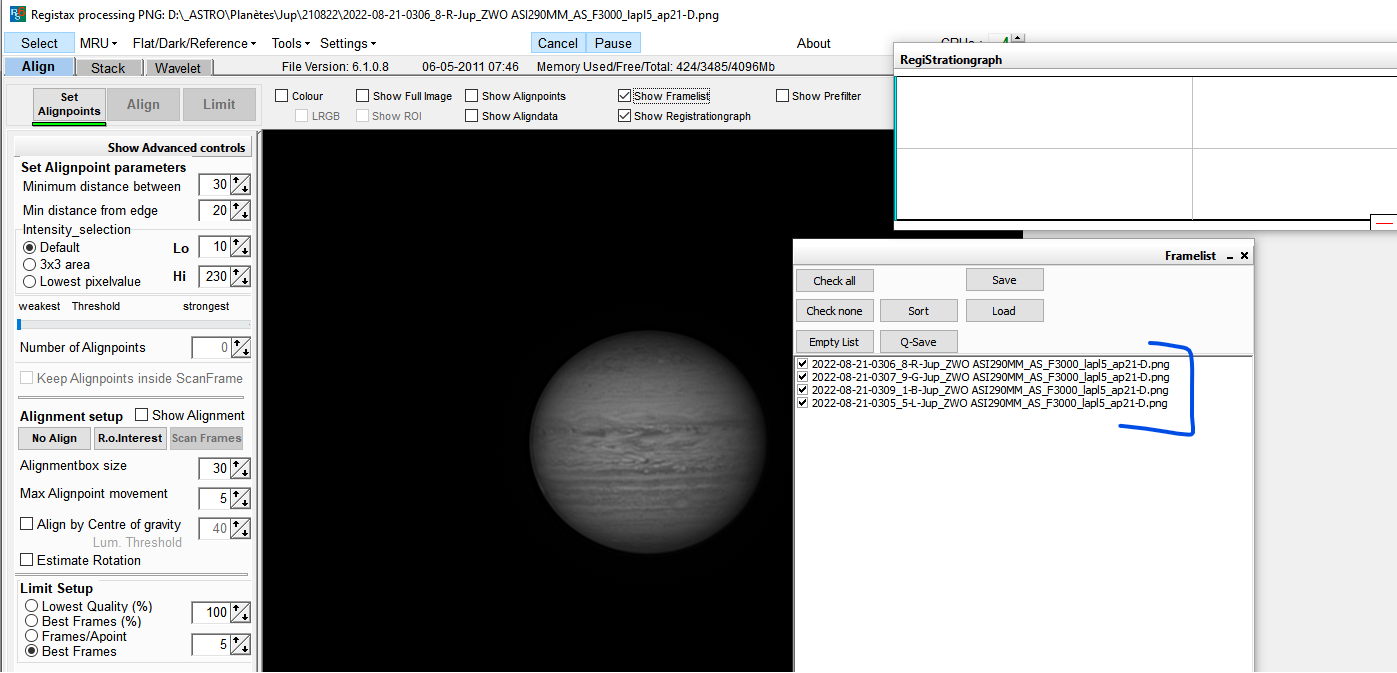Screen dimensions: 1397x673
Task: Switch to the Wavelet tab
Action: [179, 68]
